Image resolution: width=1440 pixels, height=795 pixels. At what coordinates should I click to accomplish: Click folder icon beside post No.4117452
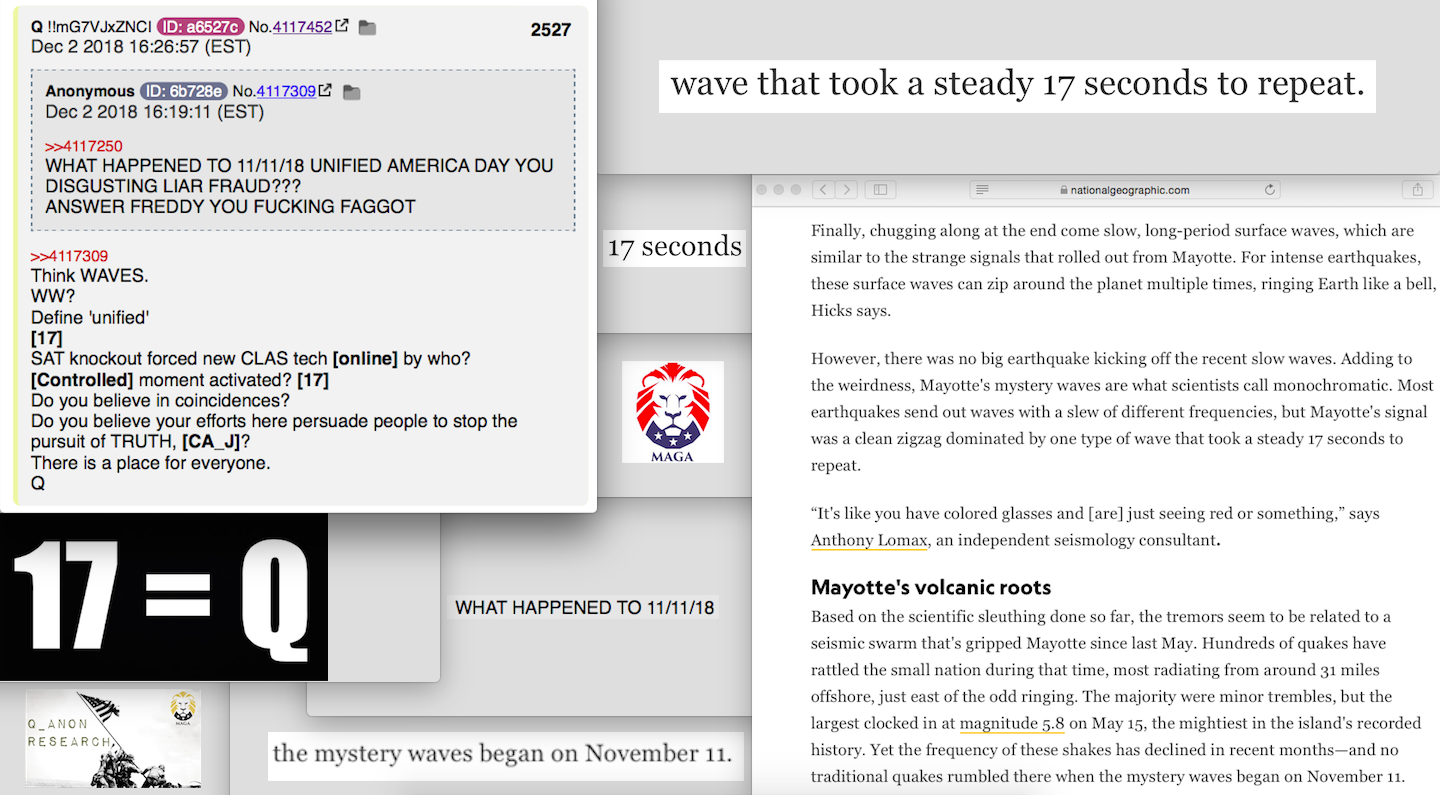367,28
